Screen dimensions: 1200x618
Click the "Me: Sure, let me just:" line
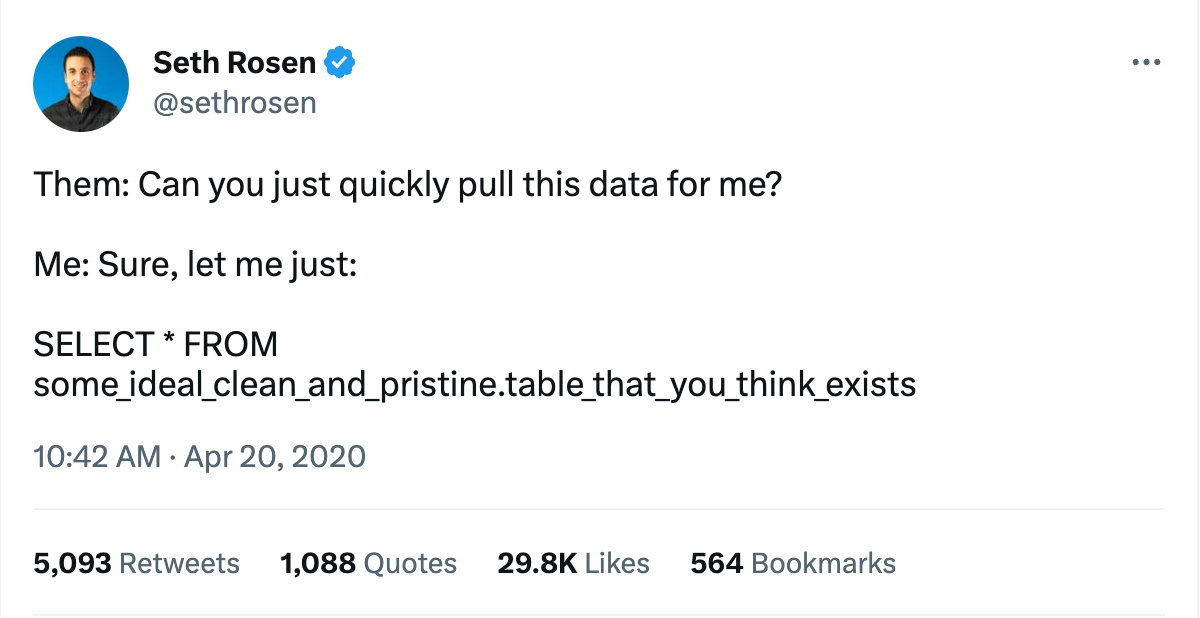click(x=196, y=266)
